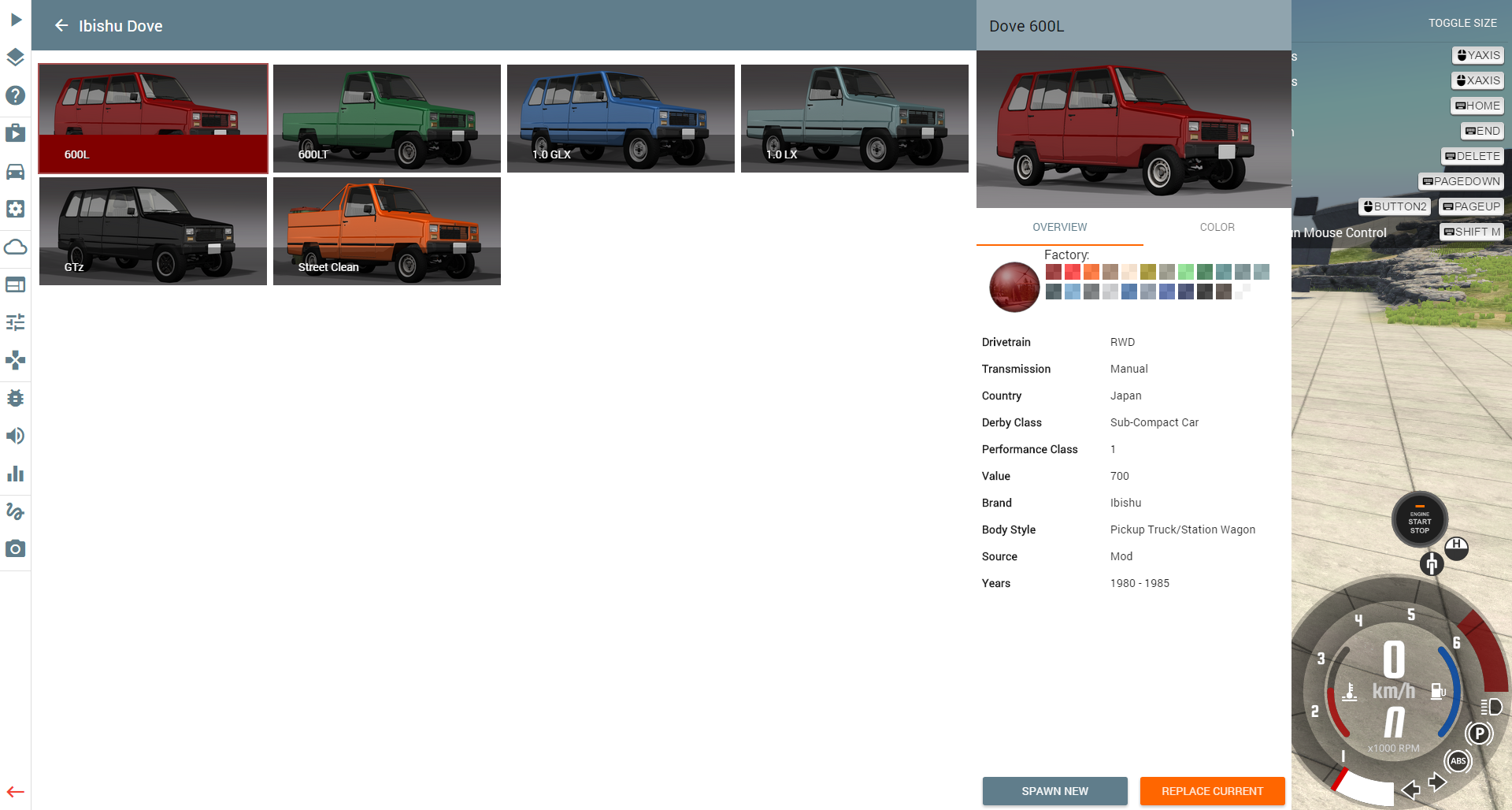
Task: Open the vehicle config gear icon
Action: 16,209
